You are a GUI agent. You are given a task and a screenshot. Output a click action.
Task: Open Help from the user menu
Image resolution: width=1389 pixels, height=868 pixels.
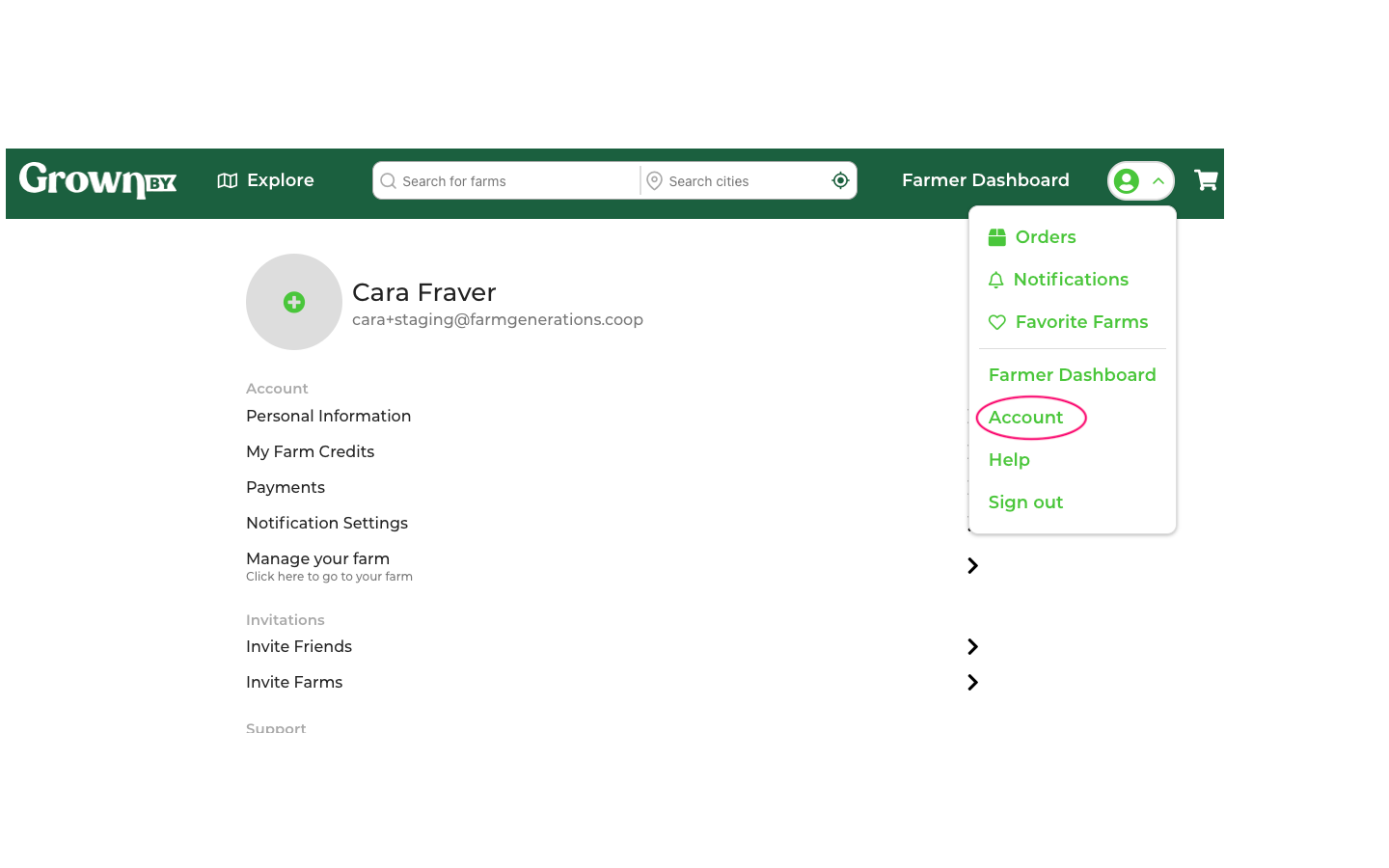point(1009,460)
